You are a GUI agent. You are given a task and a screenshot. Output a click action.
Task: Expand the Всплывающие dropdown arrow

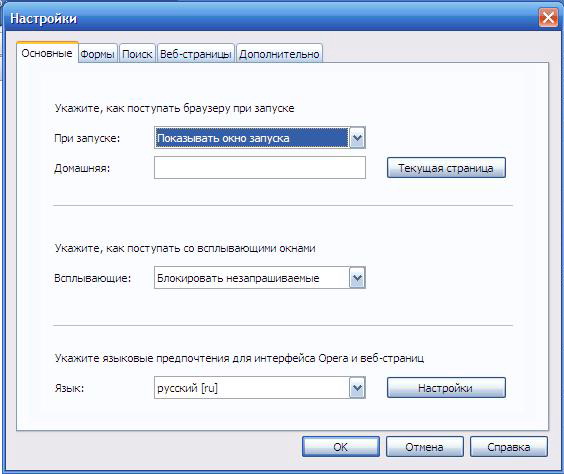coord(357,278)
